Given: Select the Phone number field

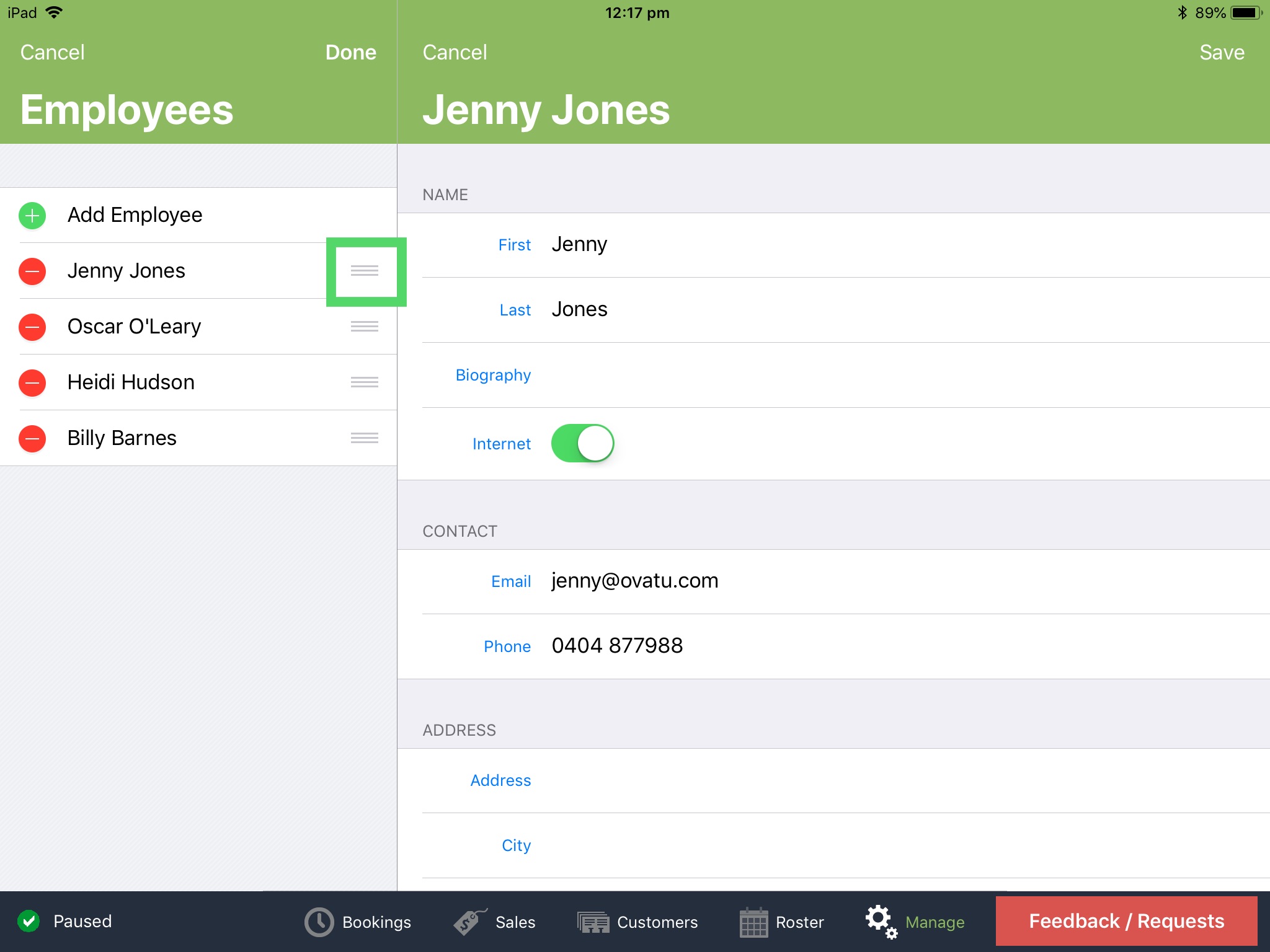Looking at the screenshot, I should click(x=617, y=645).
